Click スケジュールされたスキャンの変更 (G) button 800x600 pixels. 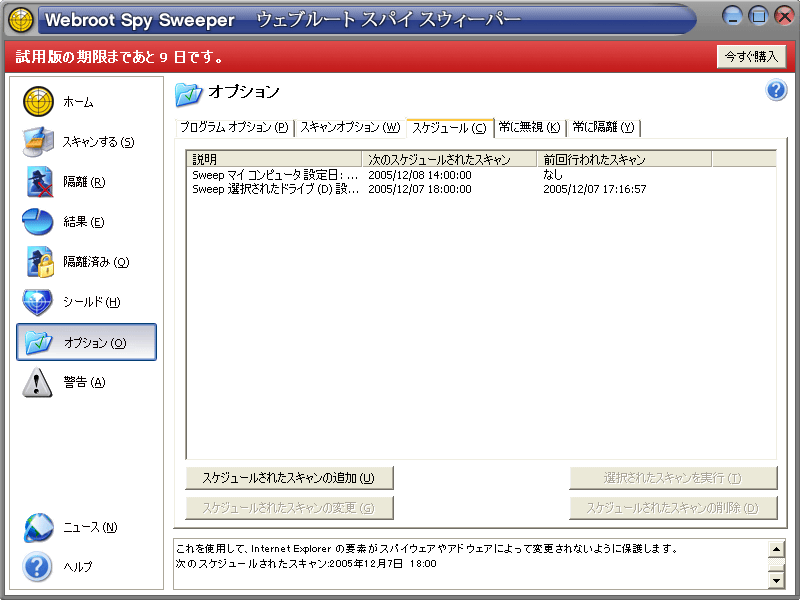click(x=289, y=508)
